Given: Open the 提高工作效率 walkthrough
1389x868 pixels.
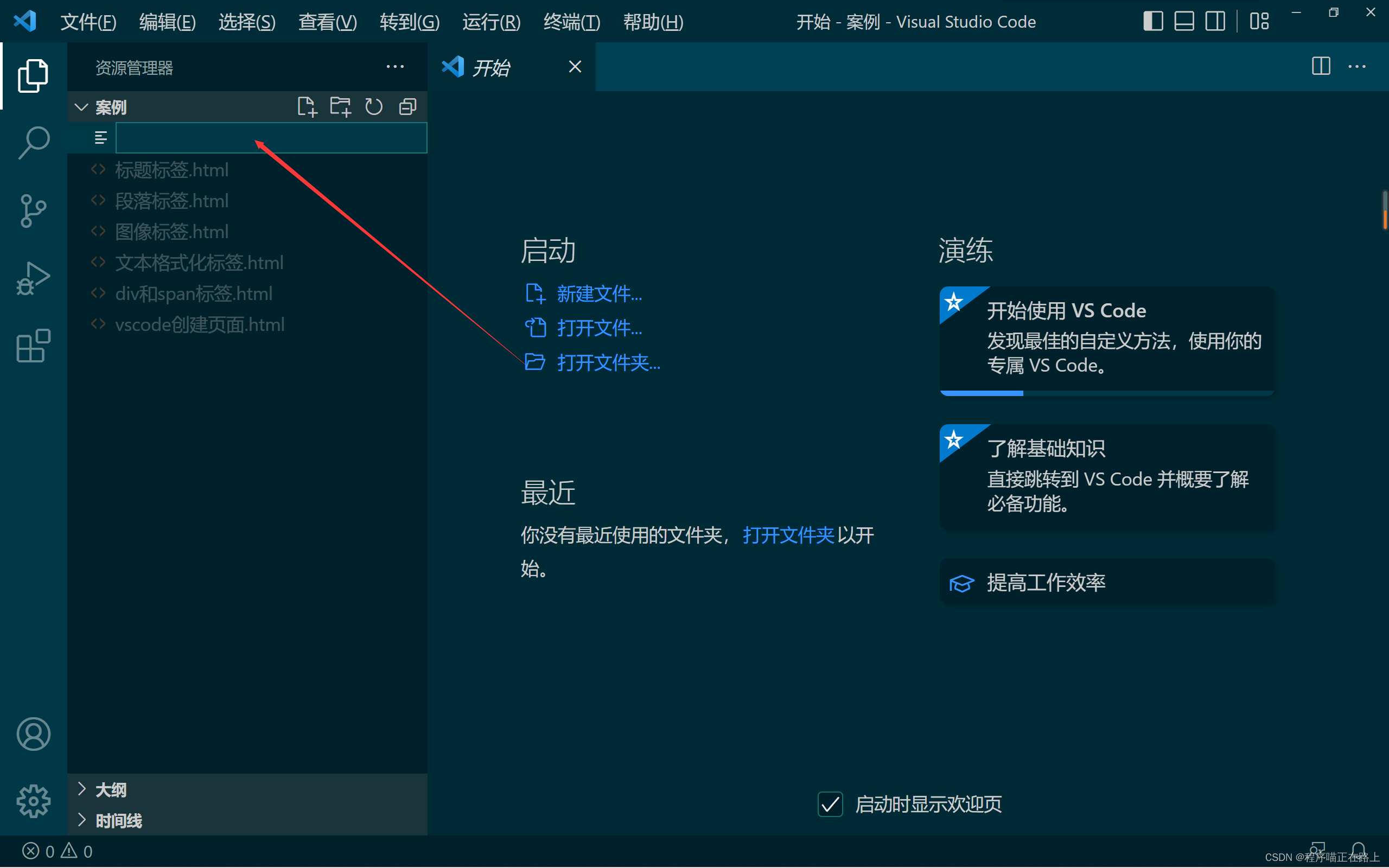Looking at the screenshot, I should point(1107,582).
